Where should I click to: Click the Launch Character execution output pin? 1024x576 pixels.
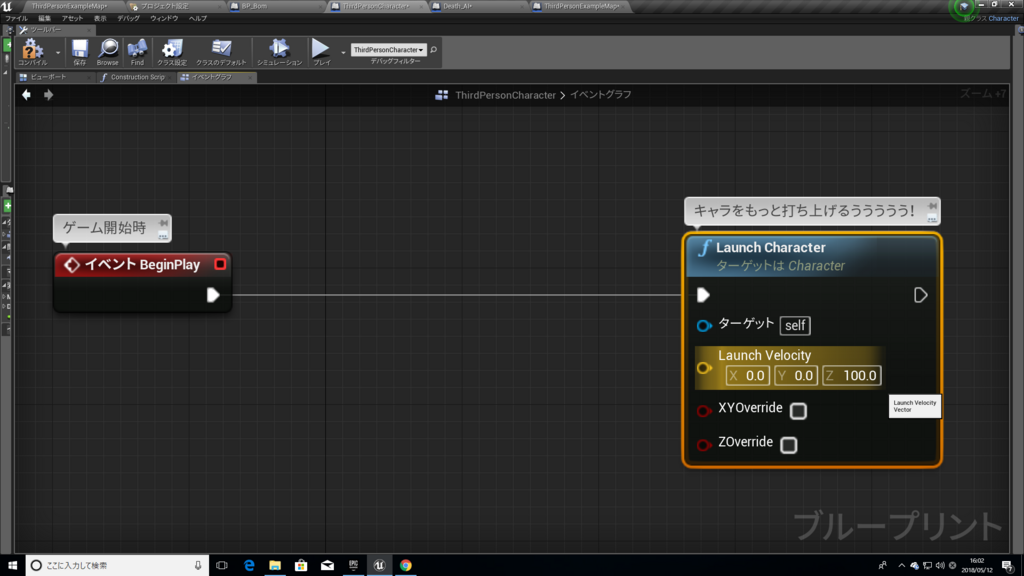coord(920,295)
